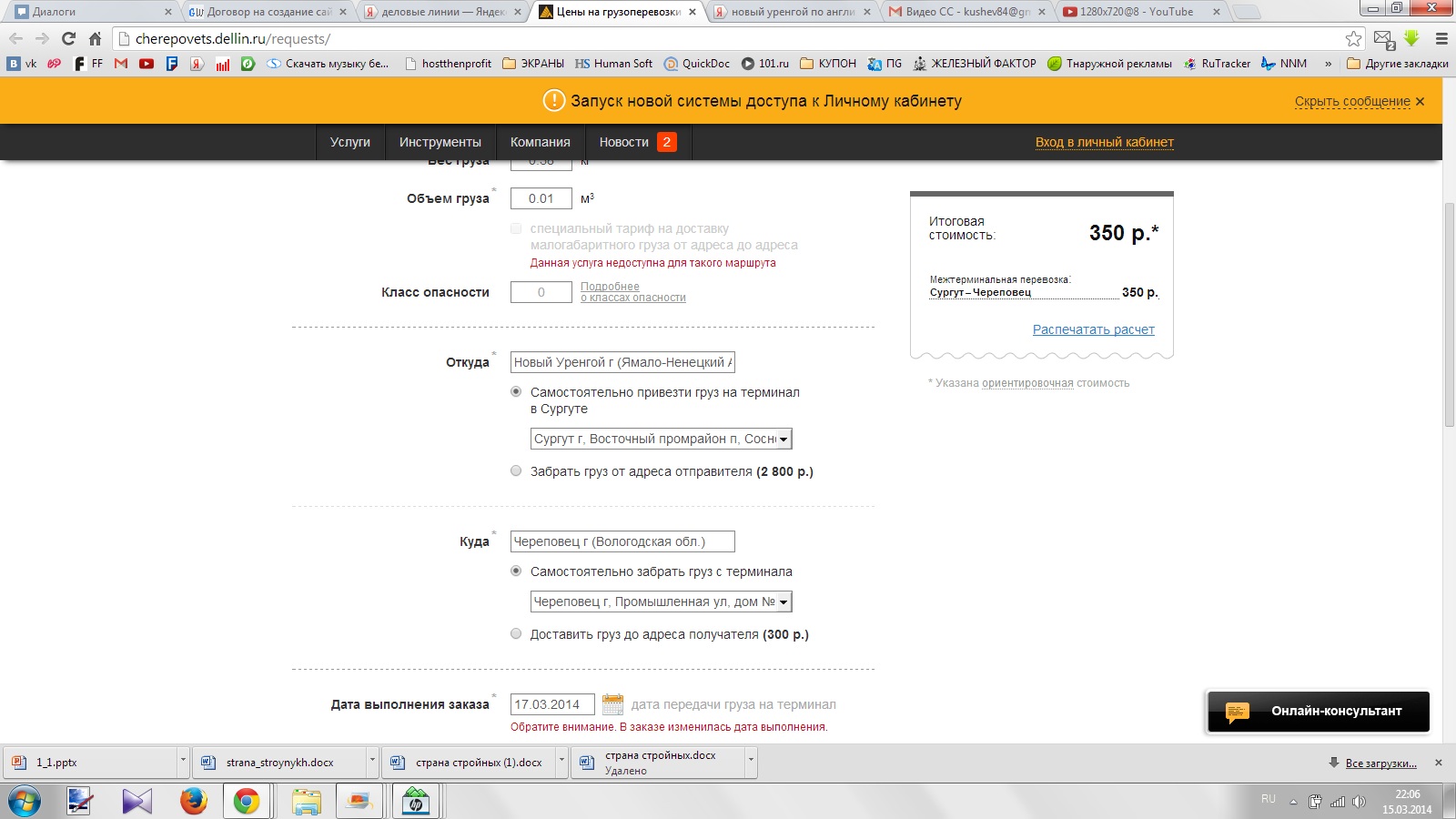Bookmark this page with the star icon

pyautogui.click(x=1354, y=38)
